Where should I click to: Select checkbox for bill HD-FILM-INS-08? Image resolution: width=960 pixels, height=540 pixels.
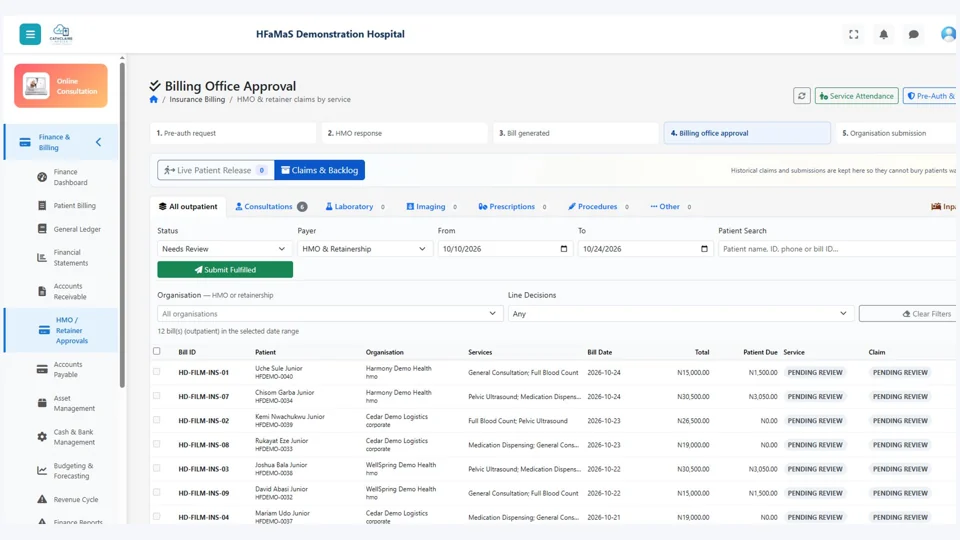click(x=157, y=444)
